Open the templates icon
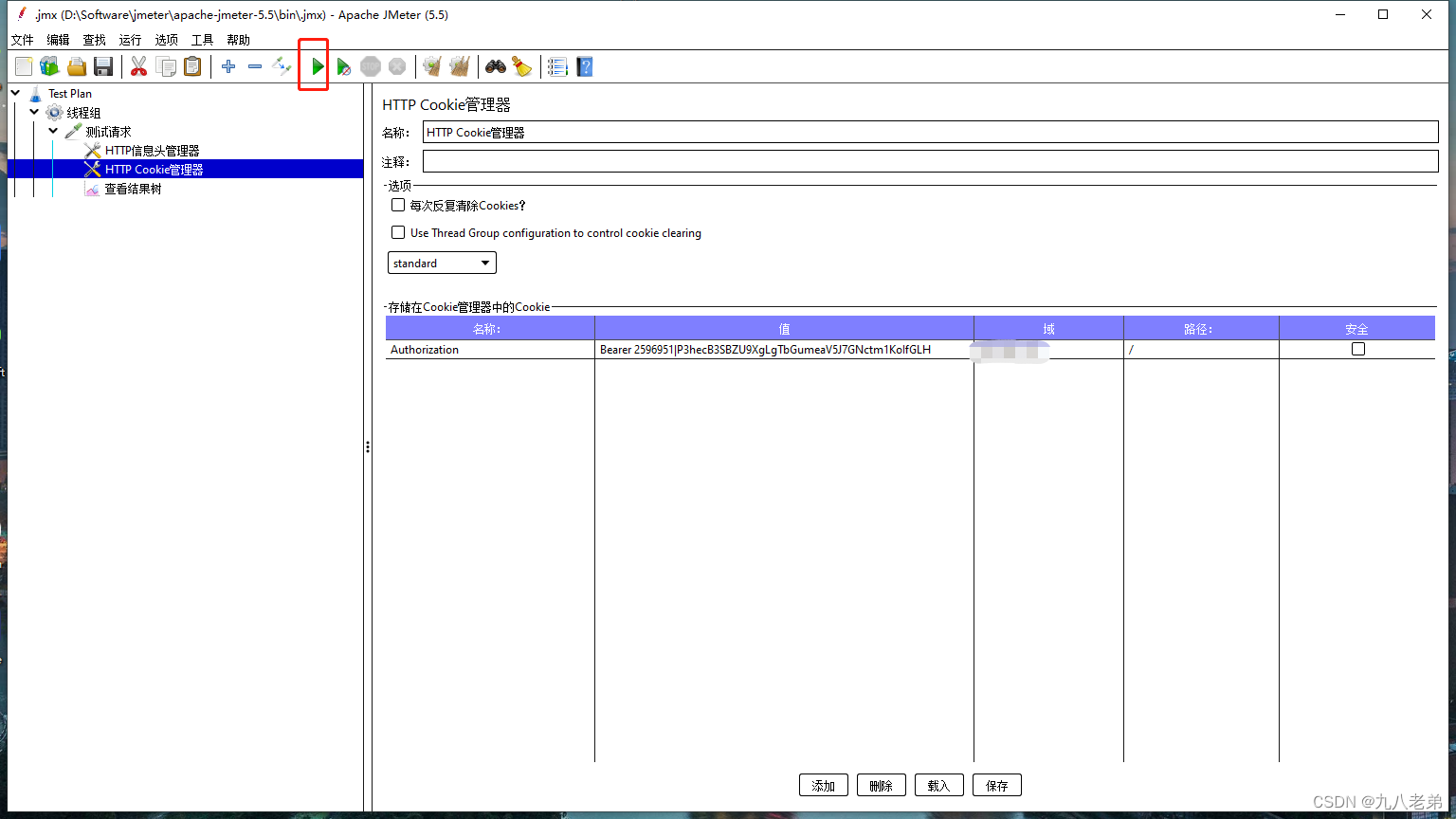The height and width of the screenshot is (819, 1456). (x=49, y=66)
